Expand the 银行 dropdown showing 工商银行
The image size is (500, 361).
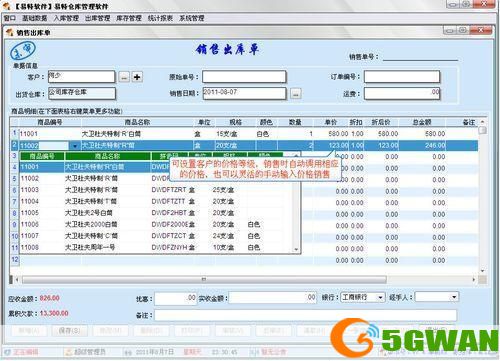click(x=380, y=297)
